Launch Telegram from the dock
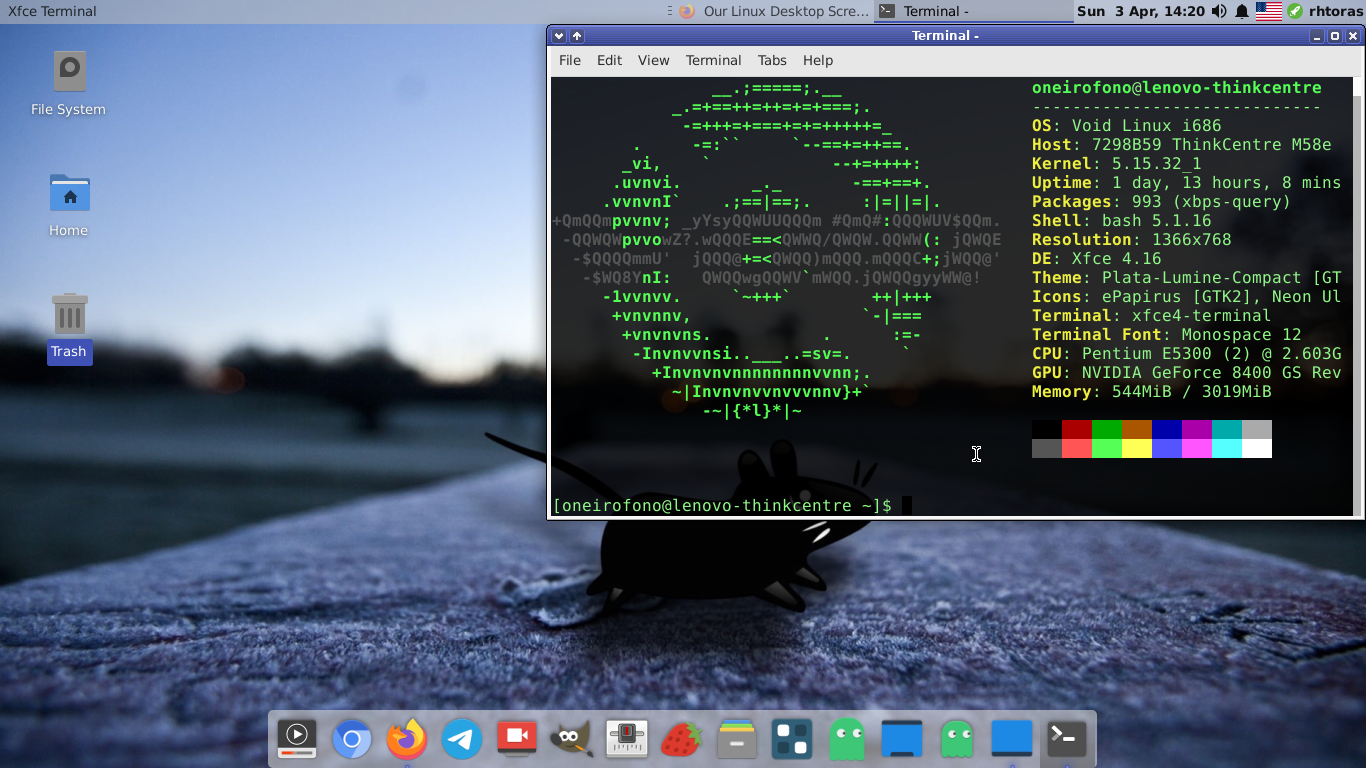The height and width of the screenshot is (768, 1366). 462,739
